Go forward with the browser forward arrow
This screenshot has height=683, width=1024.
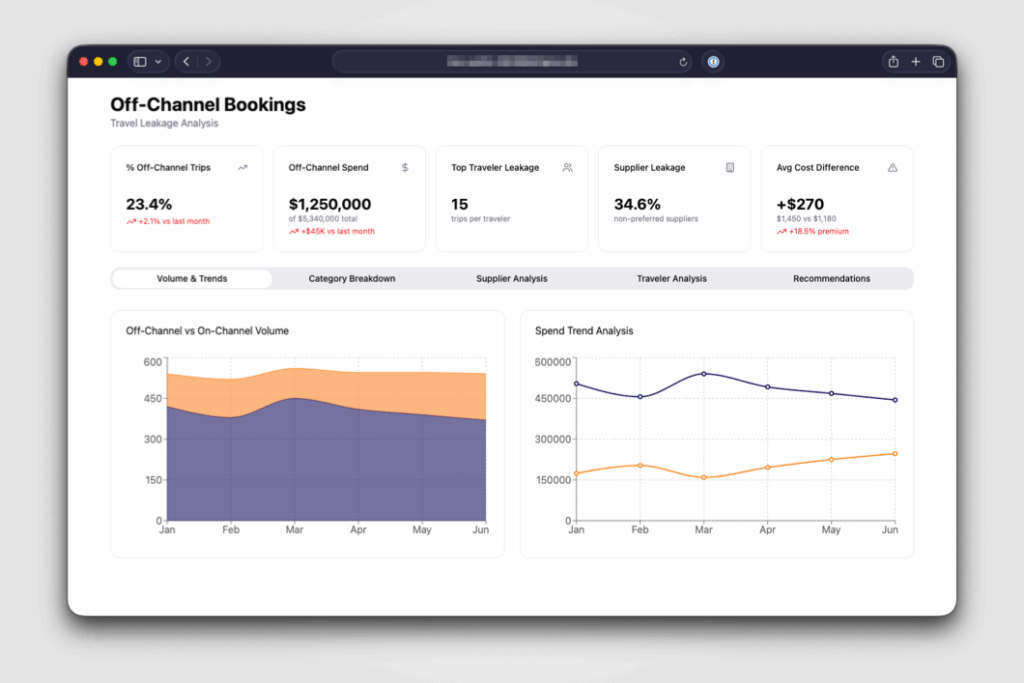pyautogui.click(x=208, y=61)
